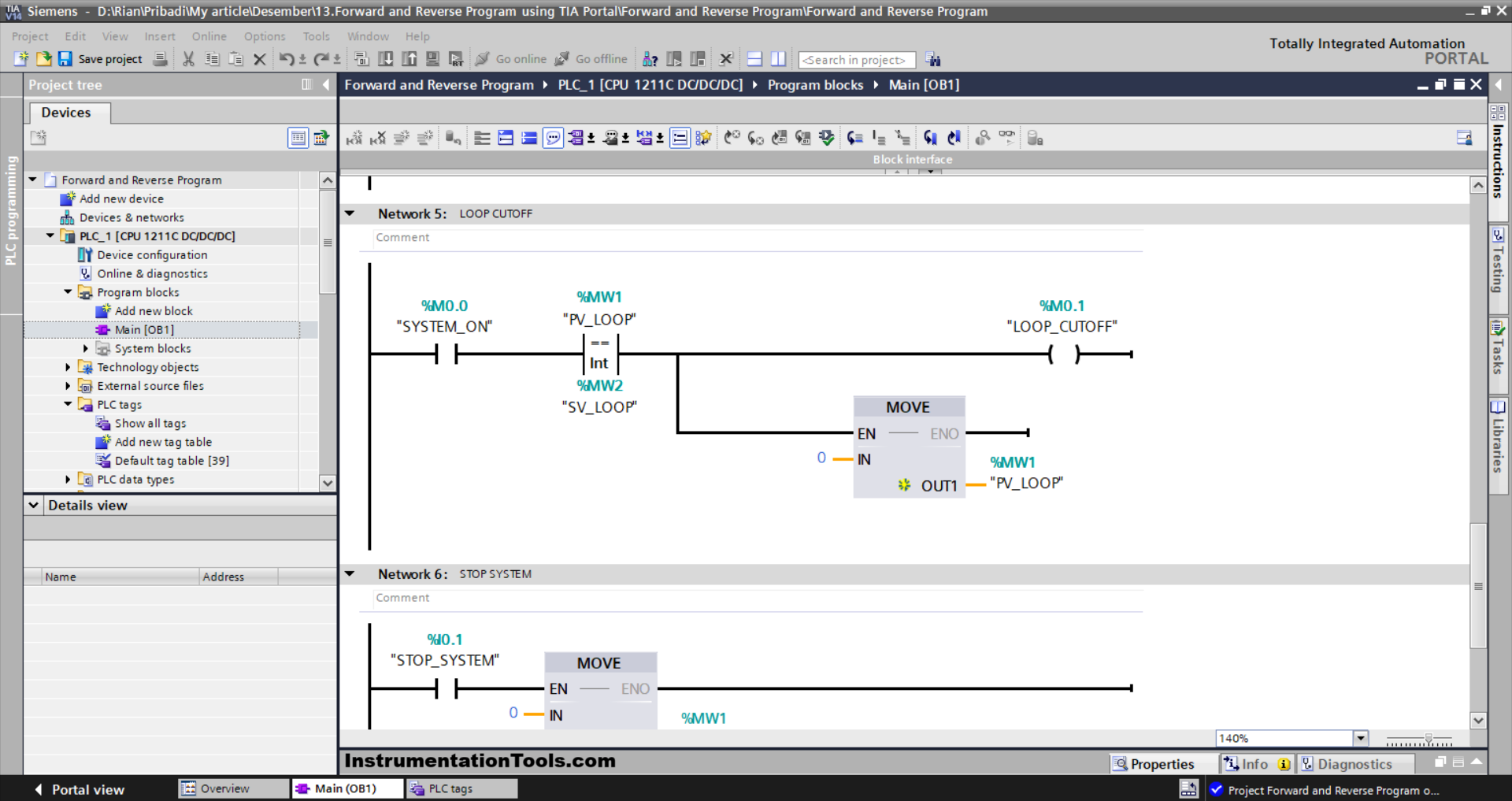Collapse the PLC tags folder
Screen dimensions: 1512x801
click(x=68, y=404)
